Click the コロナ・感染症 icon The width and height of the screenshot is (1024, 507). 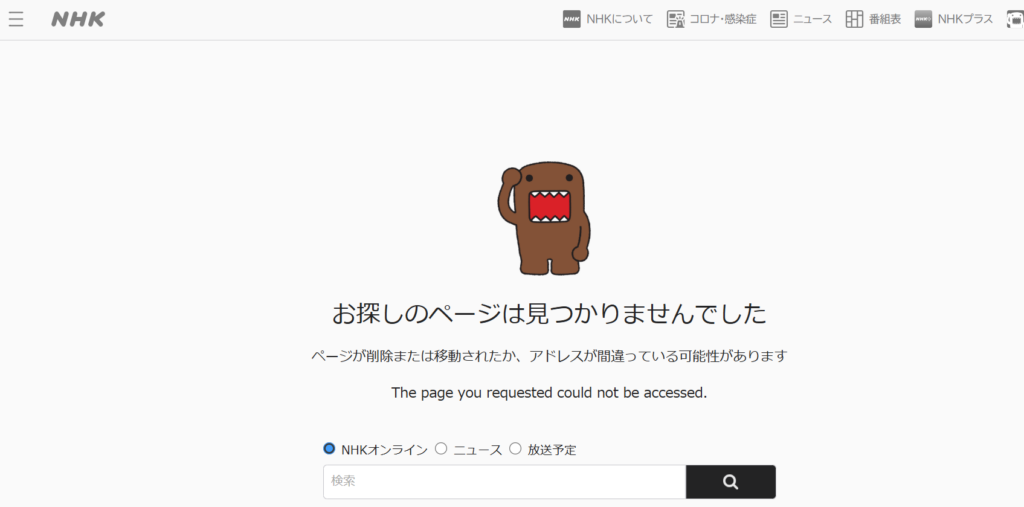point(676,19)
